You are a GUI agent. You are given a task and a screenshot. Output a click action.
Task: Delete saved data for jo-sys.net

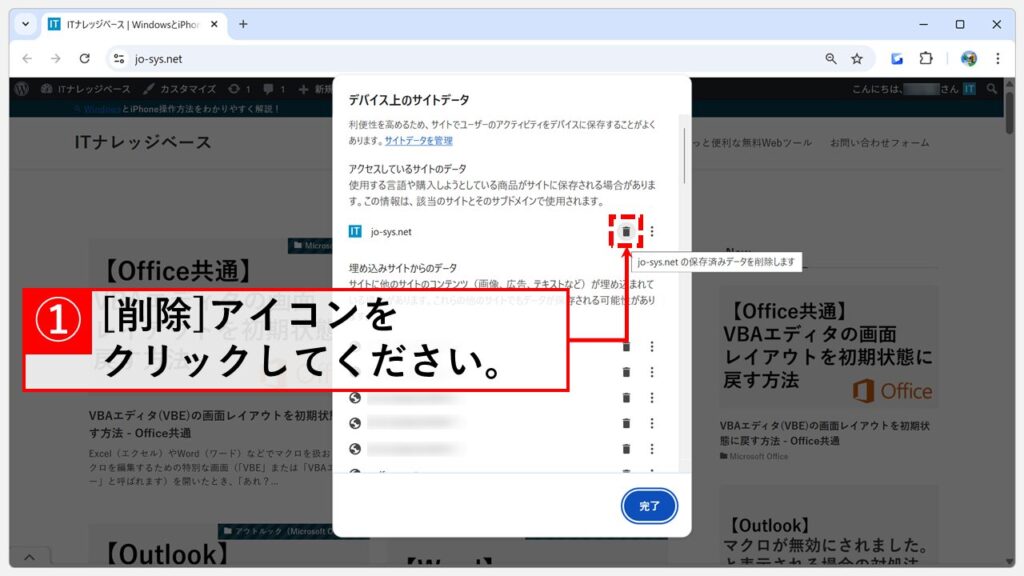(x=626, y=231)
